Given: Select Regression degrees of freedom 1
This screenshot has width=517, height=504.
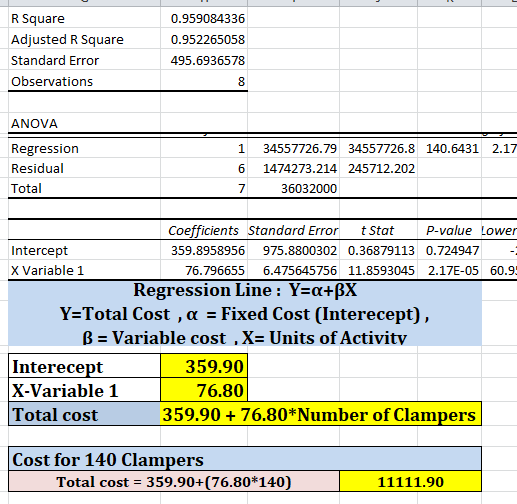Looking at the screenshot, I should pyautogui.click(x=241, y=149).
